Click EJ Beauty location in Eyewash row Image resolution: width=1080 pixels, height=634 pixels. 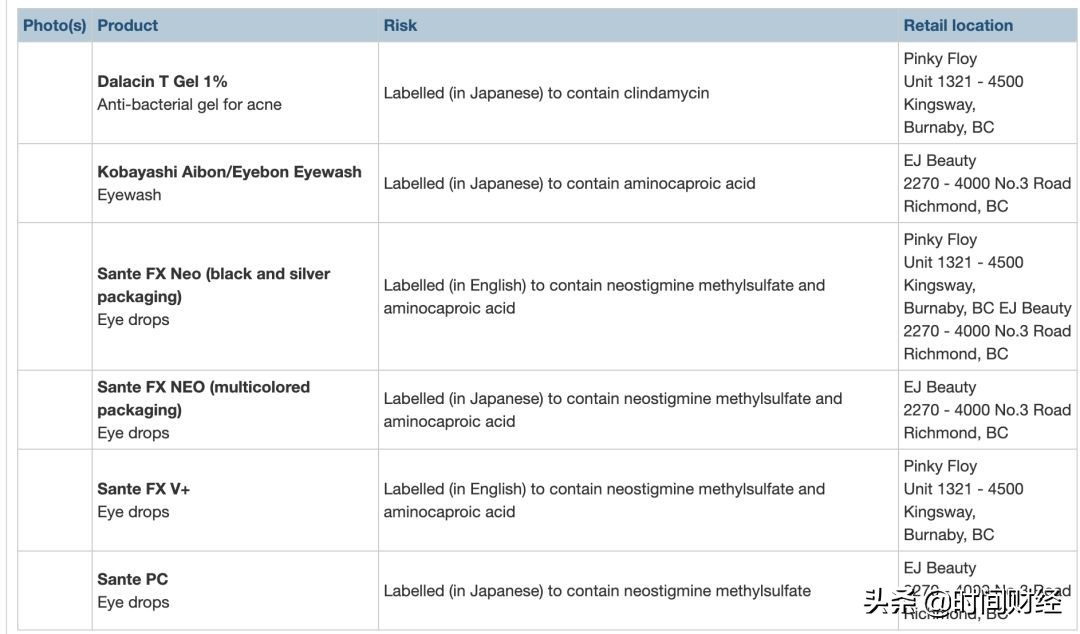(939, 161)
